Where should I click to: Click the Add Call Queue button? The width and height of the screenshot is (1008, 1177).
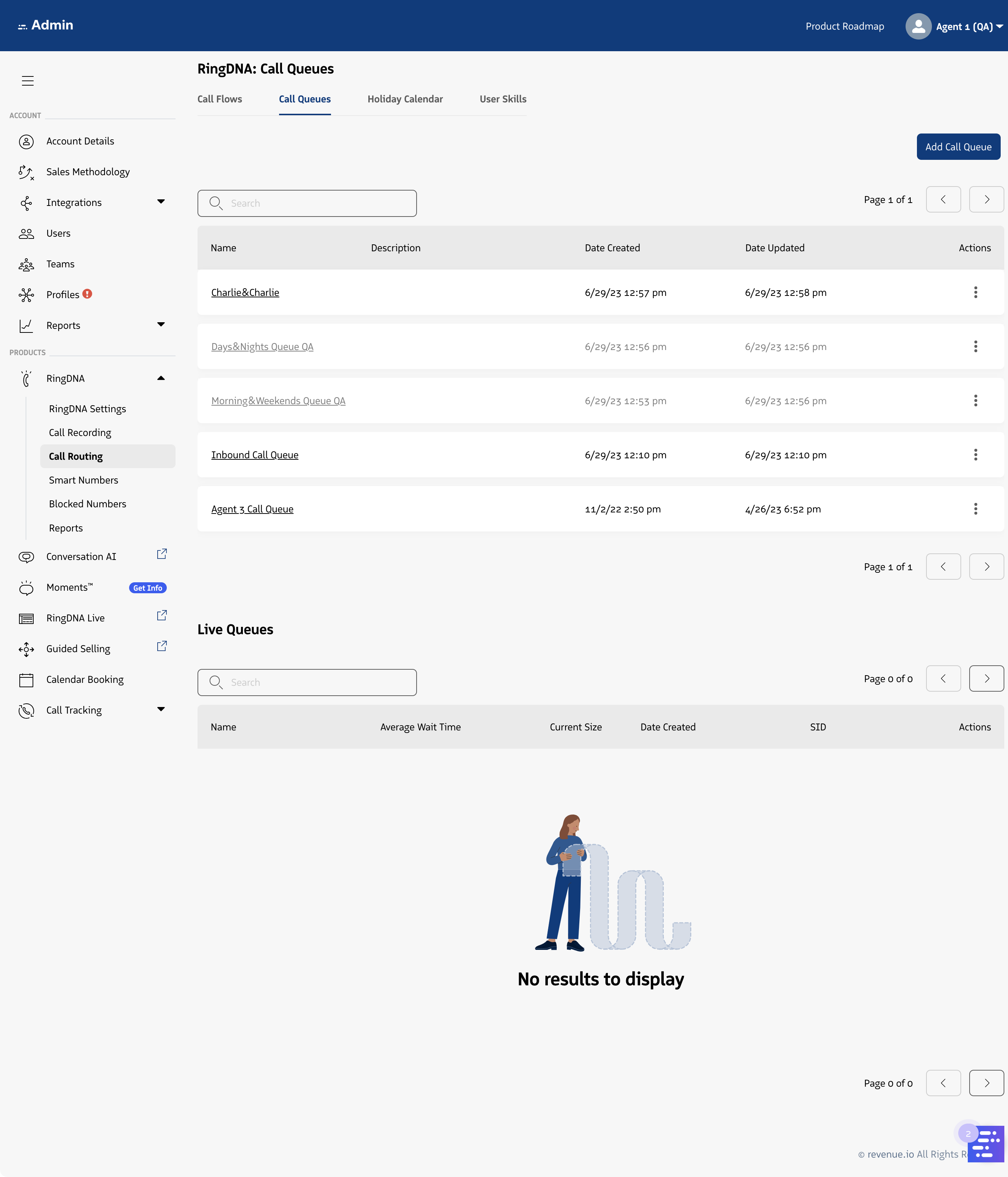pyautogui.click(x=958, y=147)
